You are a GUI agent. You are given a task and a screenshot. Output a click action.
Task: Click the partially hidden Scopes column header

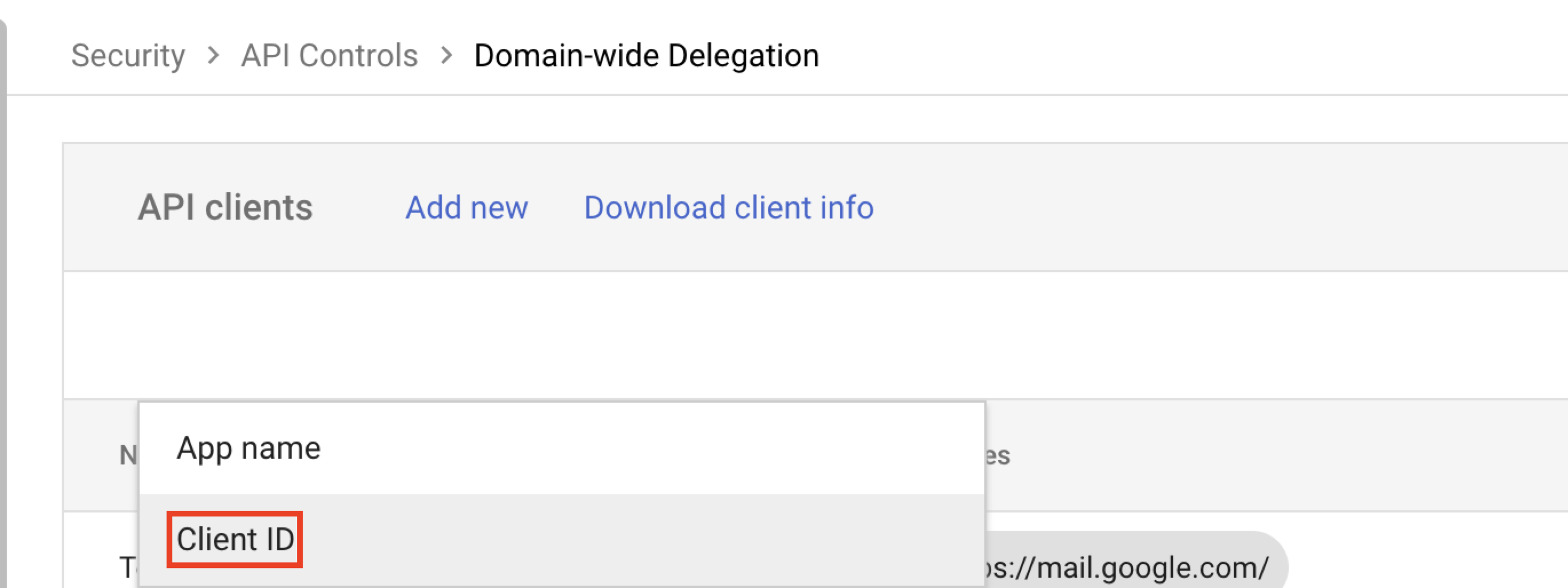click(998, 456)
